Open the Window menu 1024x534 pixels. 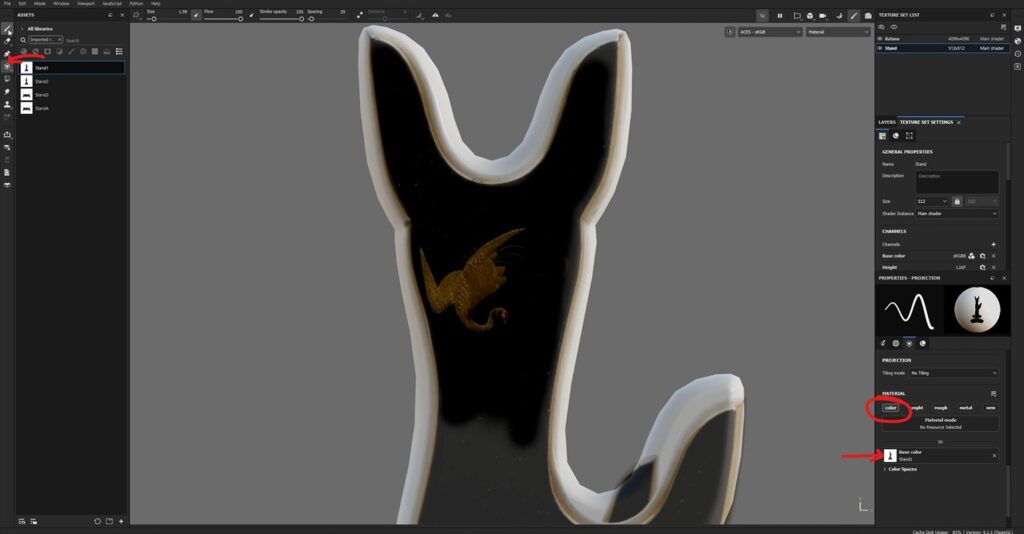[61, 3]
